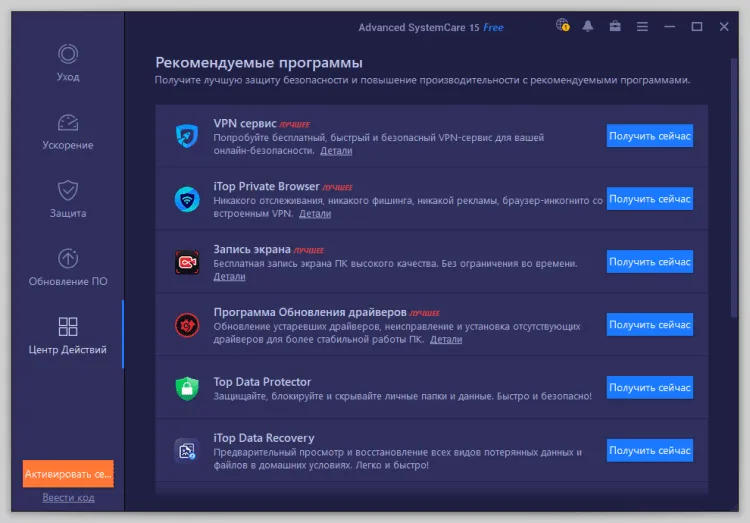The height and width of the screenshot is (523, 750).
Task: Open the notifications bell
Action: pos(588,26)
